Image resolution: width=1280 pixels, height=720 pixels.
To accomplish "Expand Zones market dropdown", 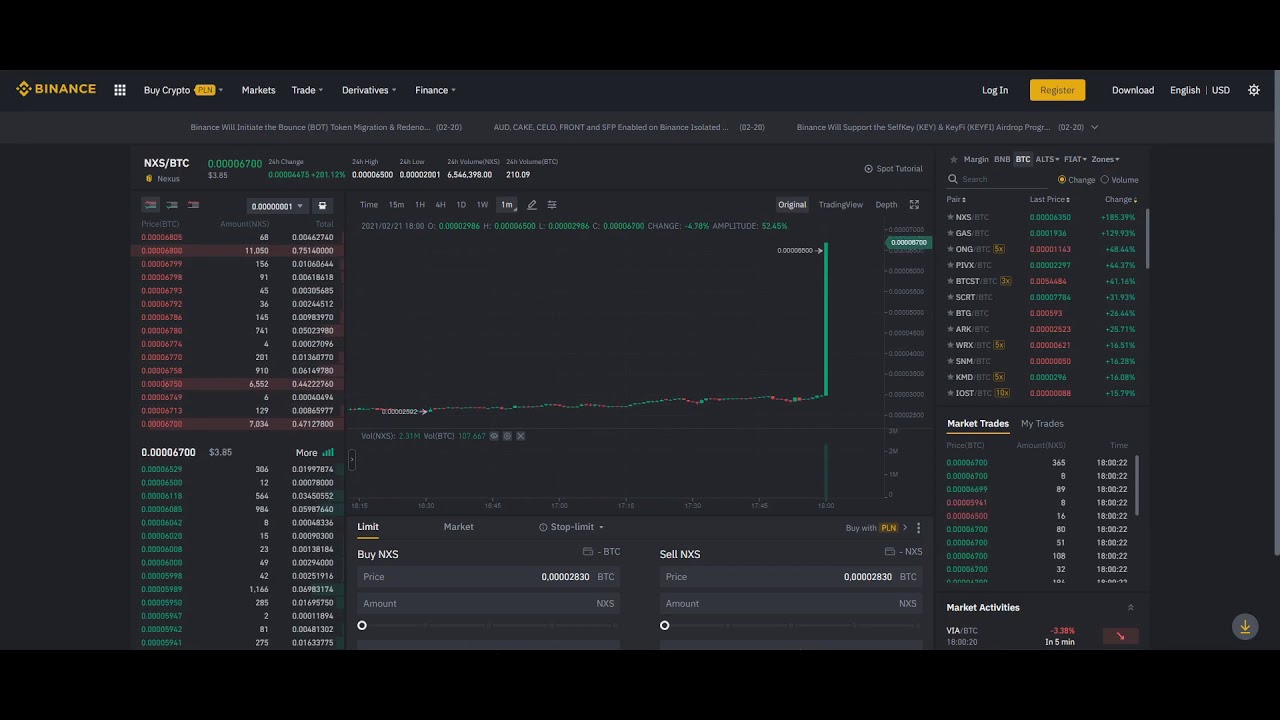I will (1105, 159).
